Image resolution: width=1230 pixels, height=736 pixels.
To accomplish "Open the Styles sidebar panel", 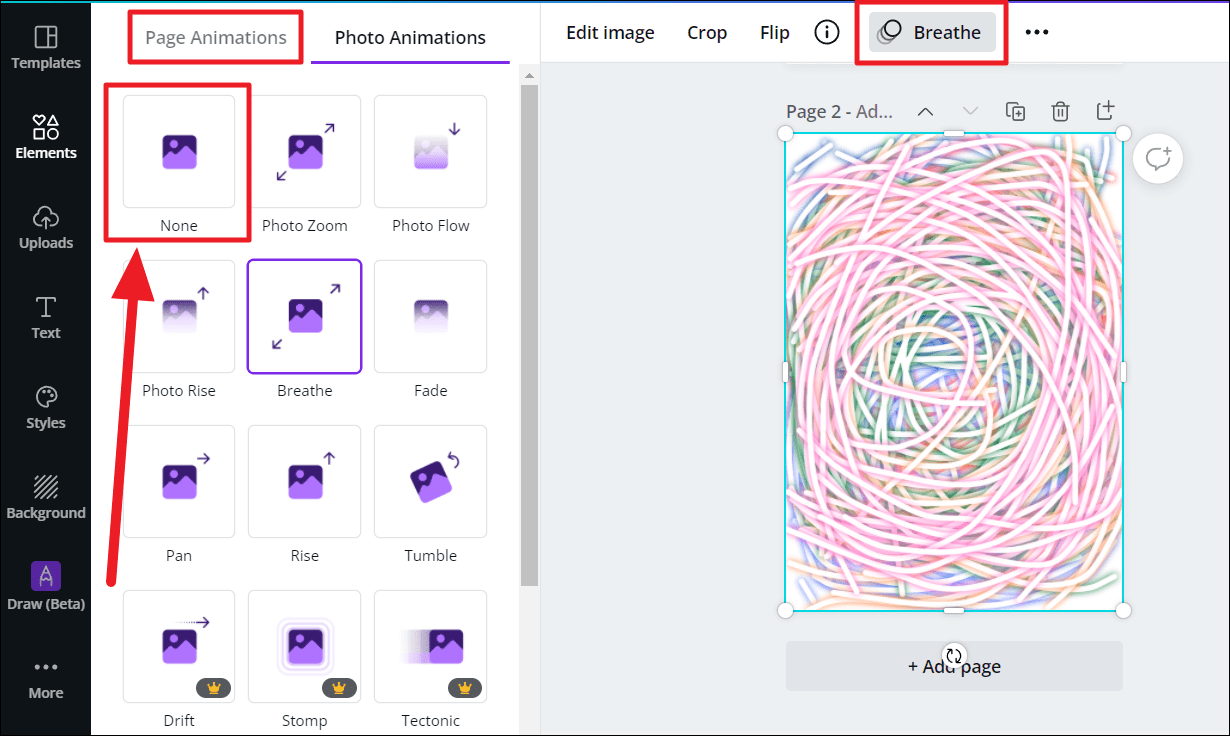I will click(45, 408).
